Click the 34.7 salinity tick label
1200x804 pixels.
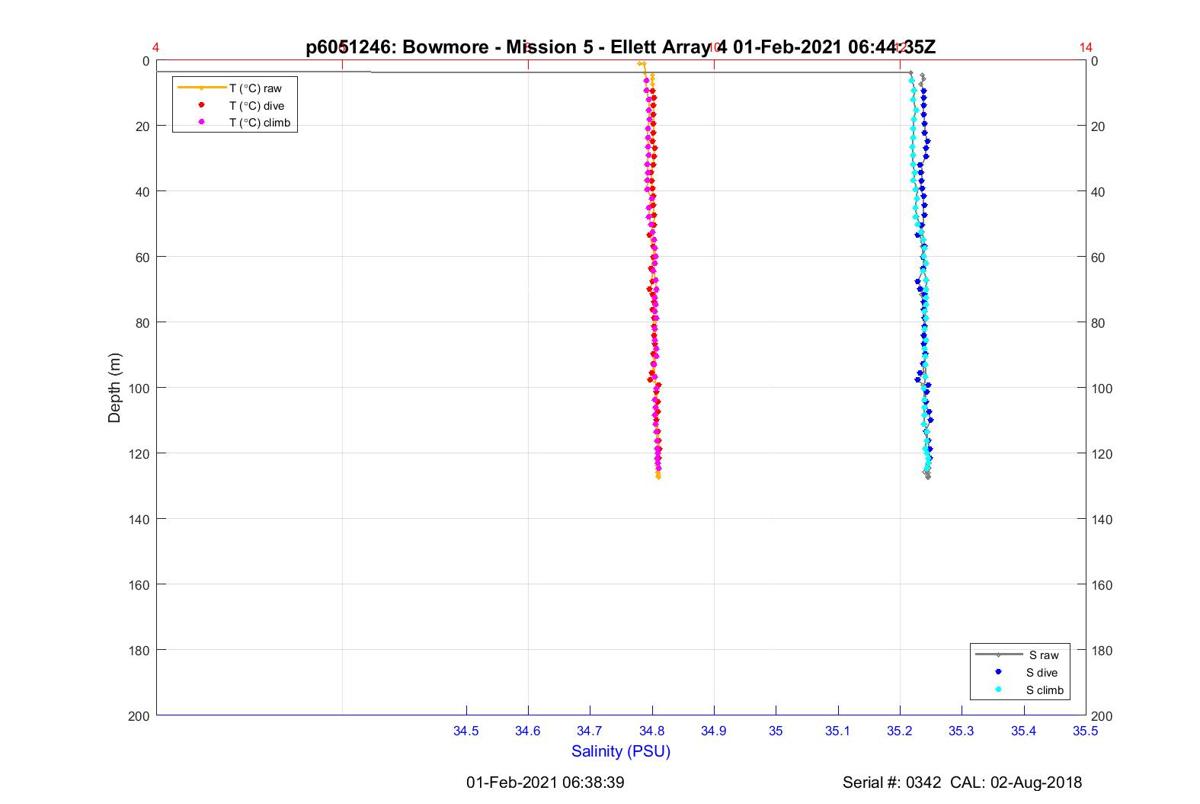[x=590, y=732]
